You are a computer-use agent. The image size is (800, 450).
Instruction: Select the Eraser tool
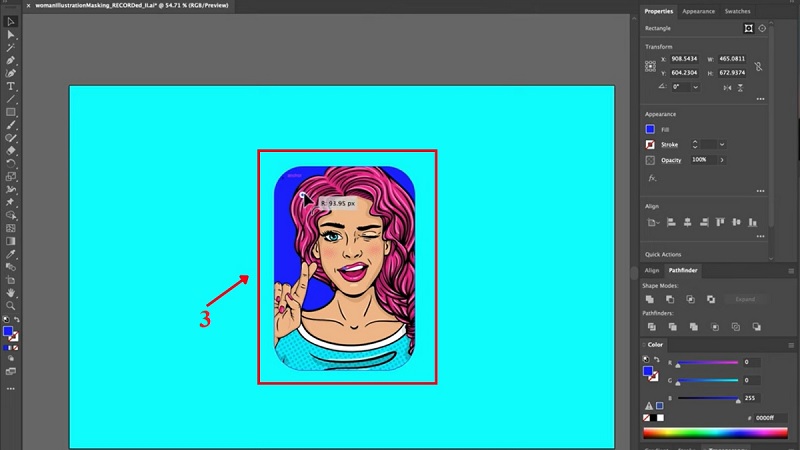(x=11, y=151)
